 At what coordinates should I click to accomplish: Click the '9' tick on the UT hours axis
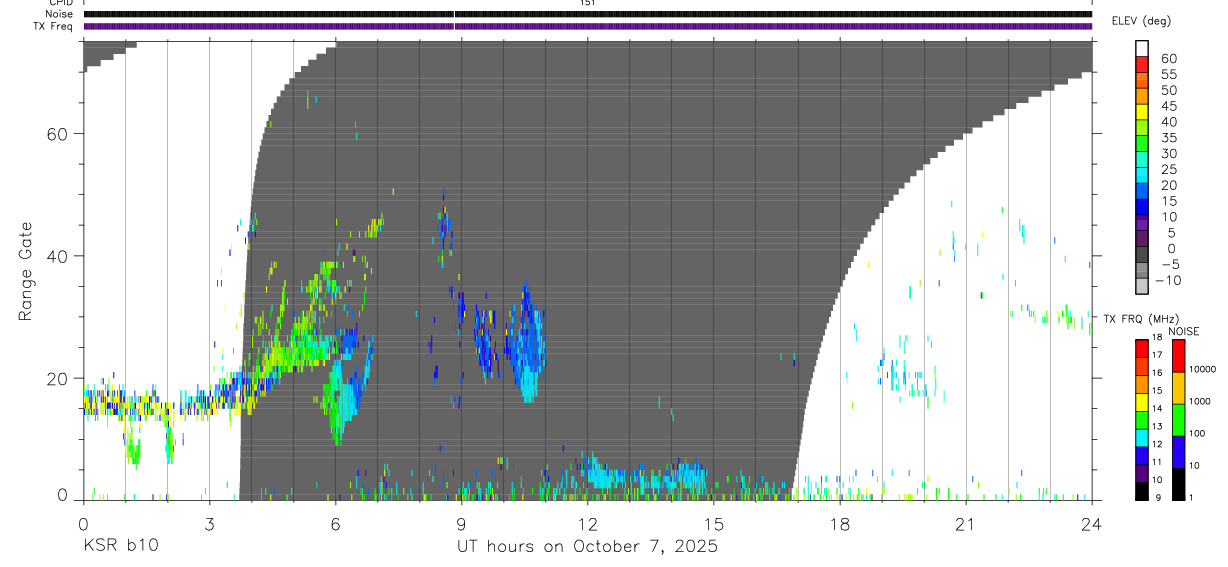461,523
